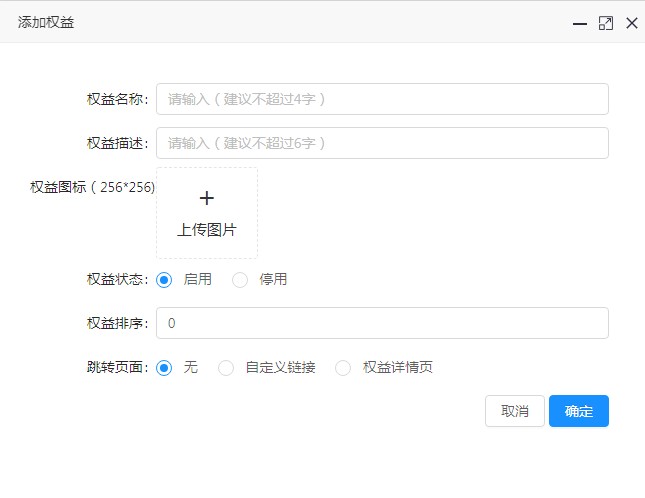Select the 停用 status radio button

coord(240,280)
